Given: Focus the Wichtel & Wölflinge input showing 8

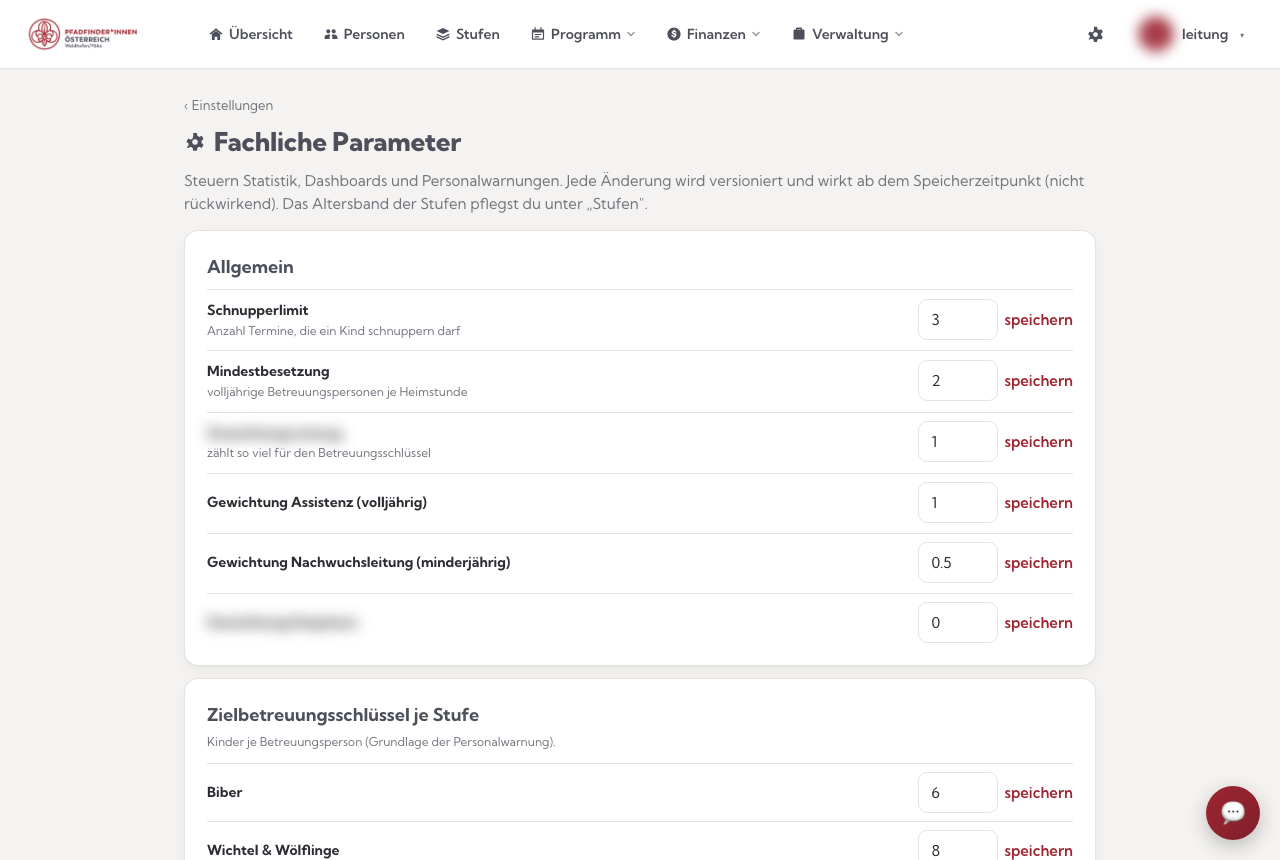Looking at the screenshot, I should tap(958, 846).
